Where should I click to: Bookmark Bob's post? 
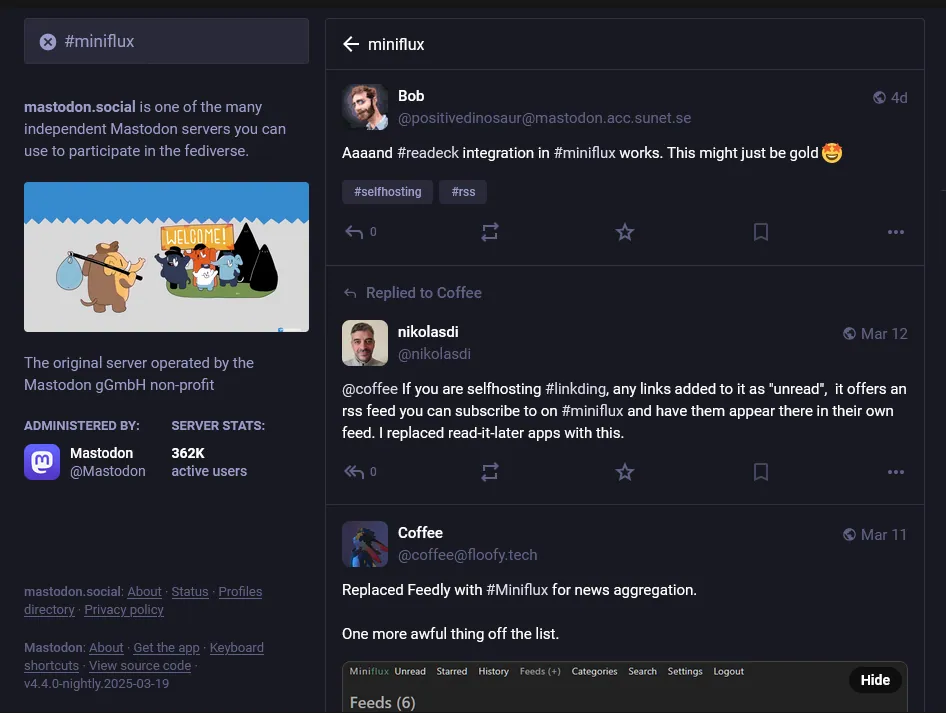tap(761, 232)
